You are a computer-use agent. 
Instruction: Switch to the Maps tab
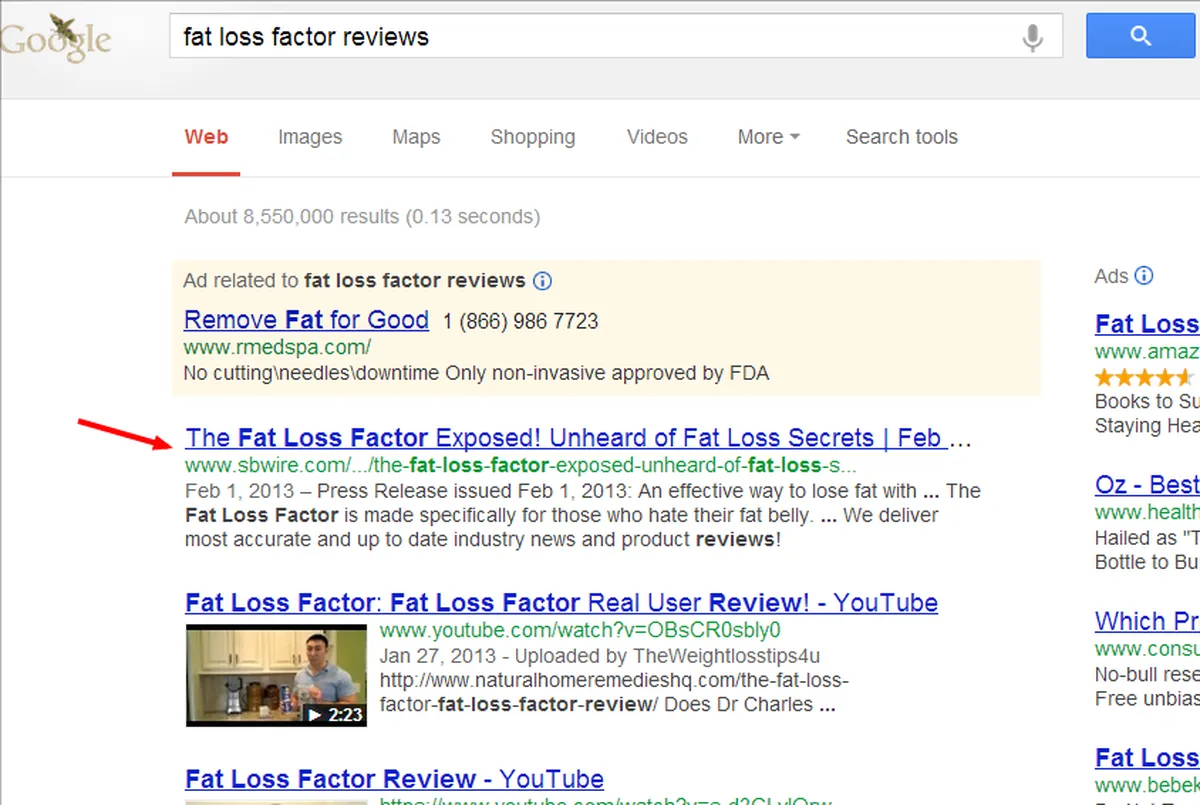(416, 137)
